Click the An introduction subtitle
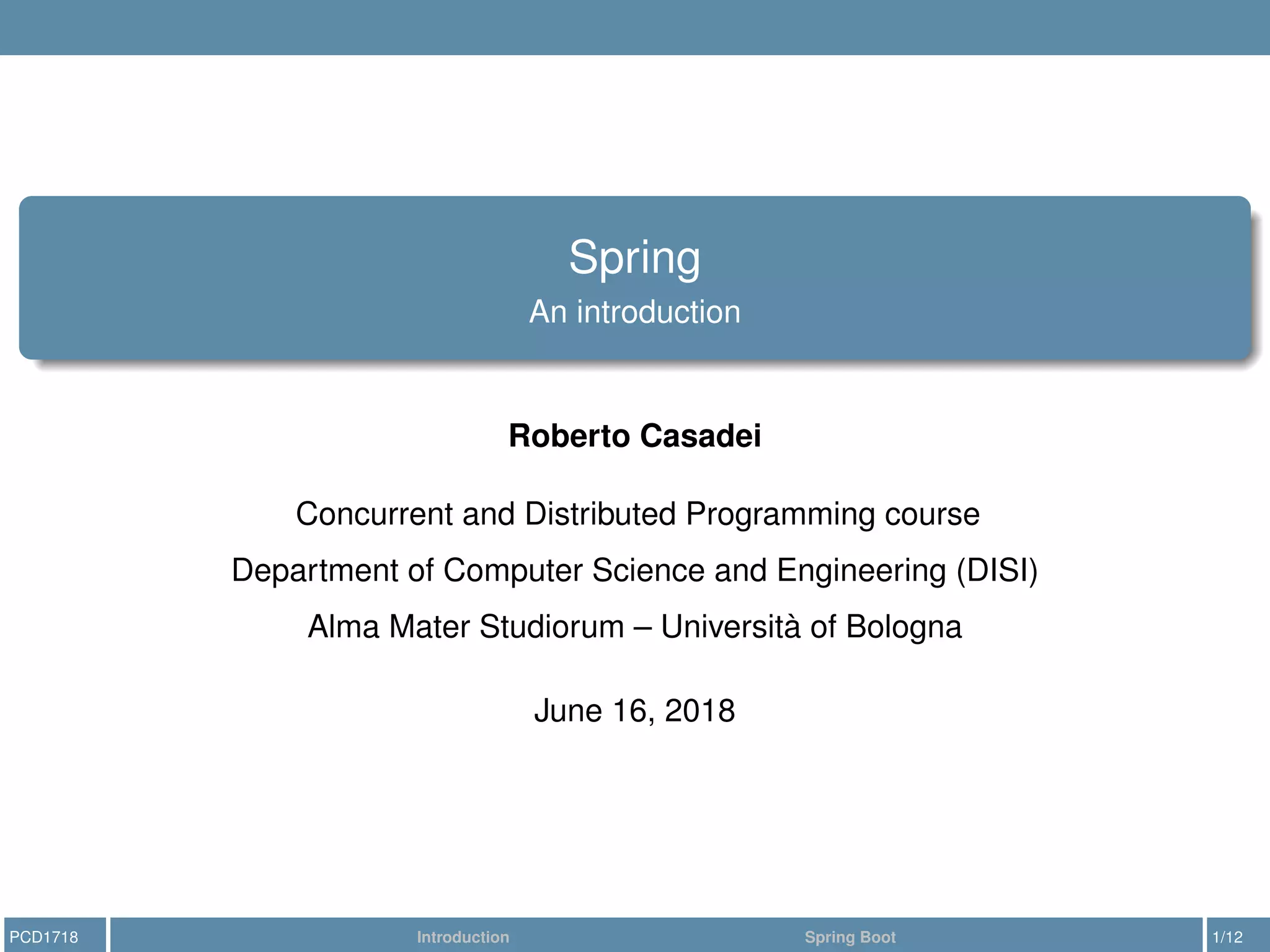 [634, 311]
